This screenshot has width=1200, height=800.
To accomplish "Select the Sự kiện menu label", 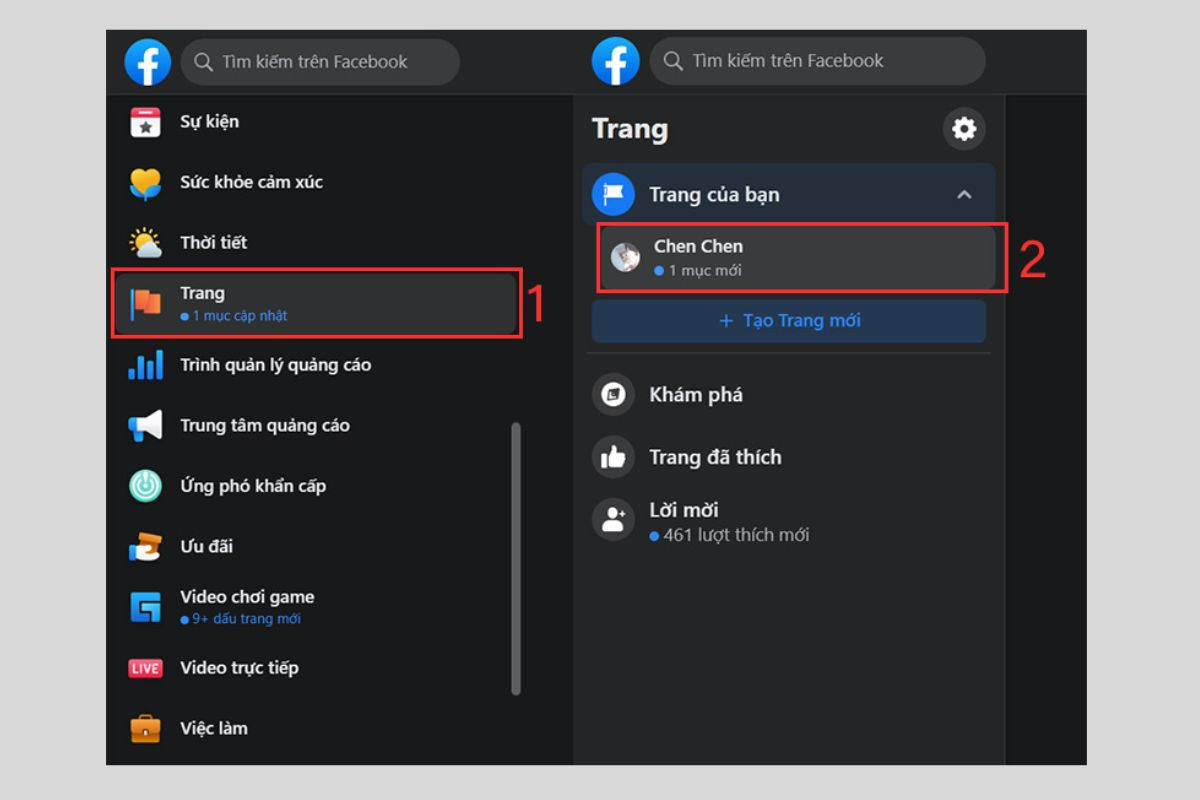I will (x=209, y=122).
